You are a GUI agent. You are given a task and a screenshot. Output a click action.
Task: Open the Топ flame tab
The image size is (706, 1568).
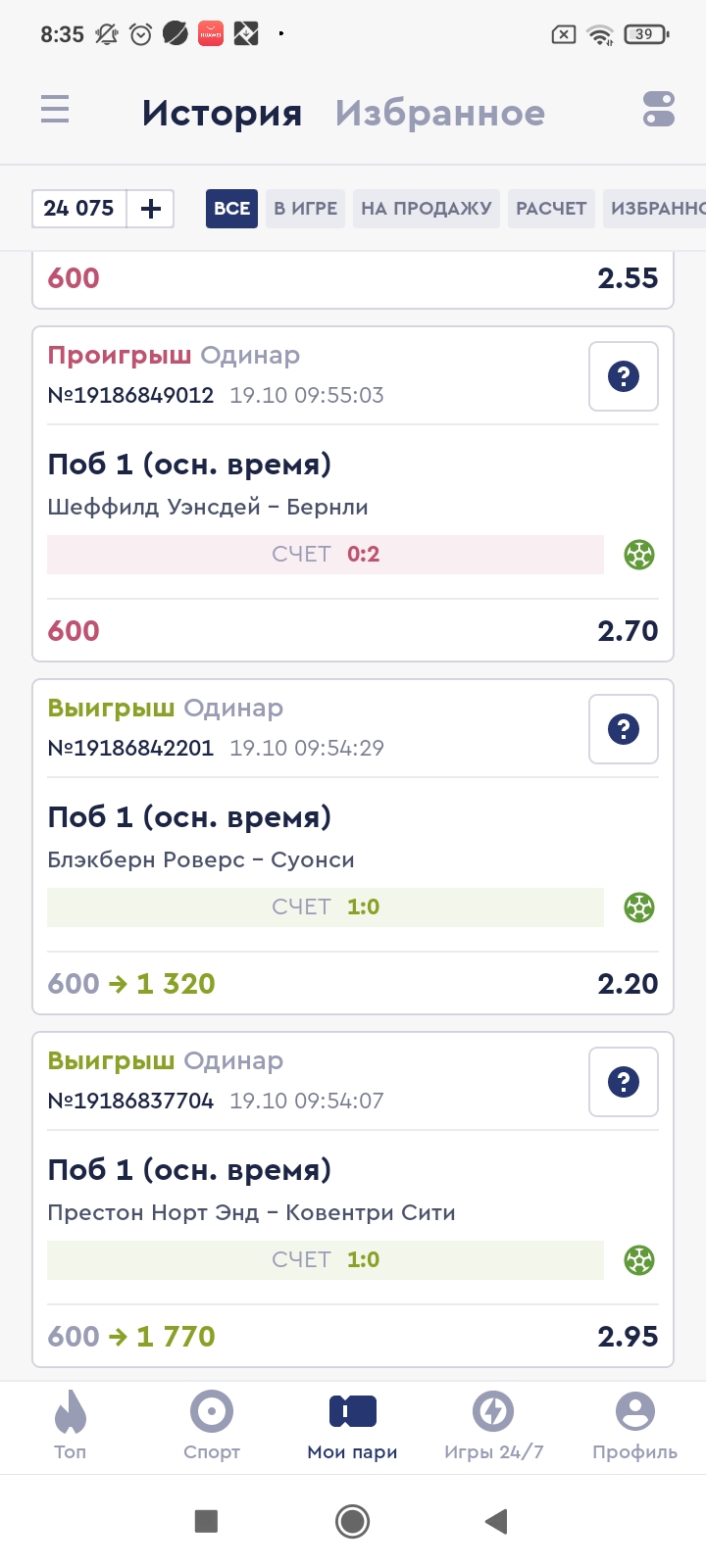[x=70, y=1426]
